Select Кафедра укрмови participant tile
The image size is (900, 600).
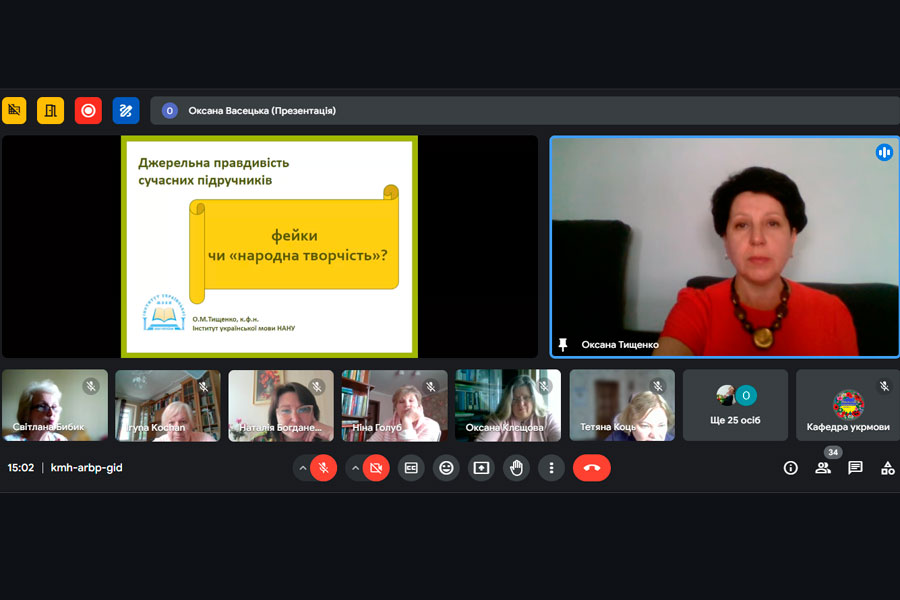tap(848, 405)
